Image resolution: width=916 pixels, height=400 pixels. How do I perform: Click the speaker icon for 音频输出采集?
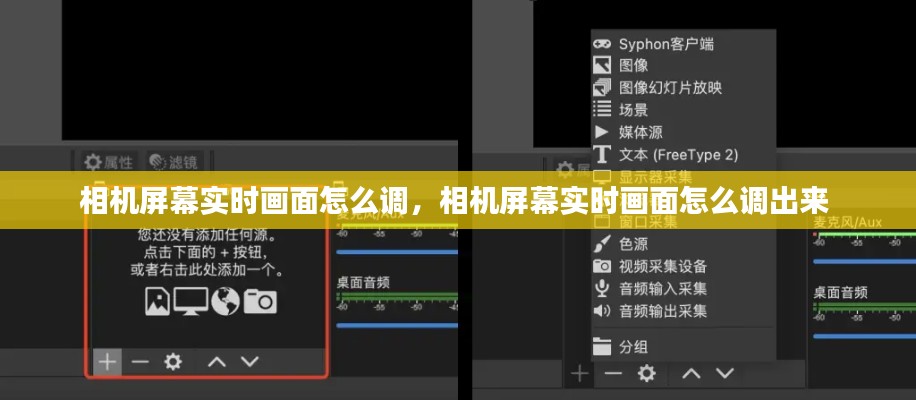tap(602, 311)
